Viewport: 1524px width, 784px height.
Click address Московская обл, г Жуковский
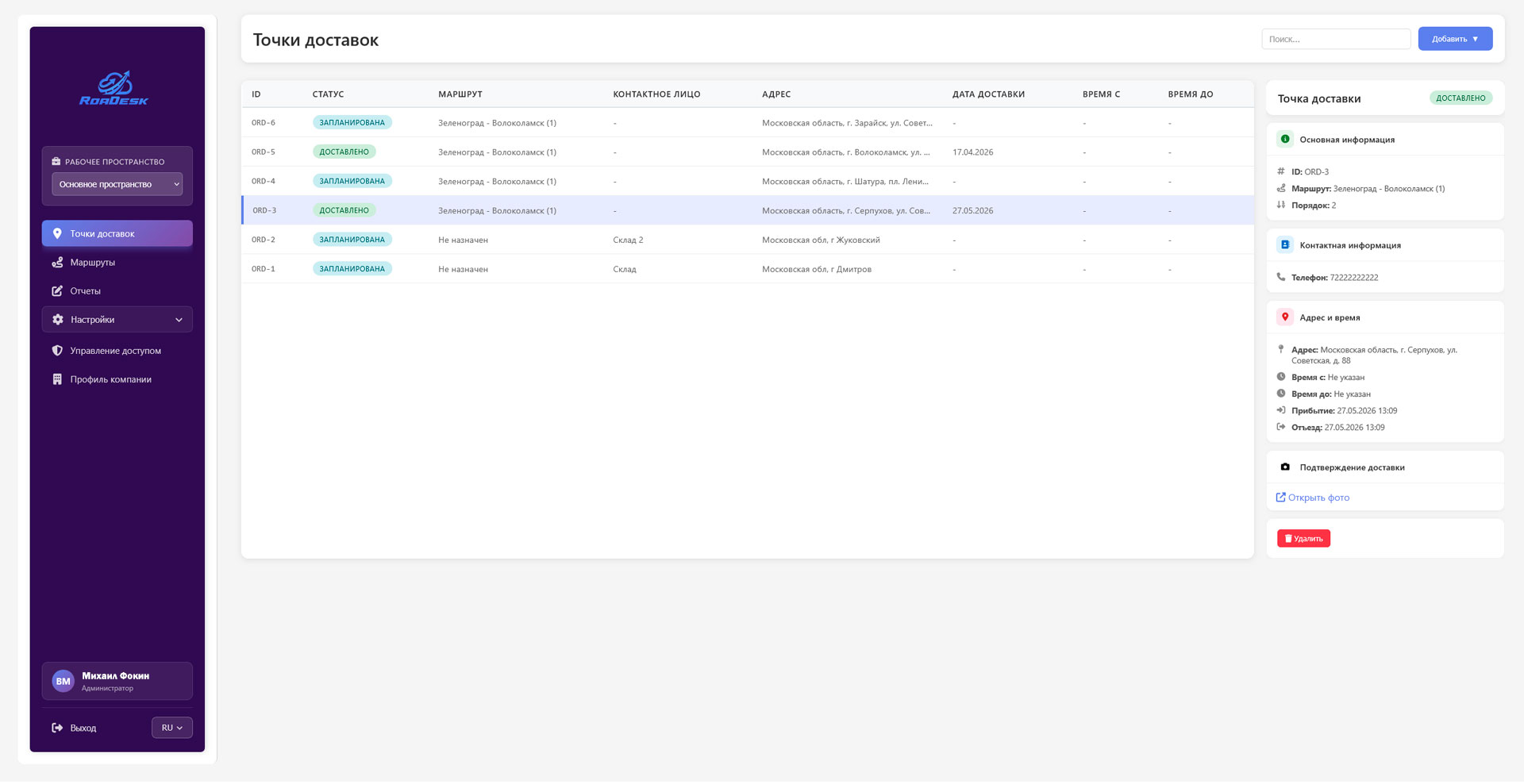[x=821, y=240]
